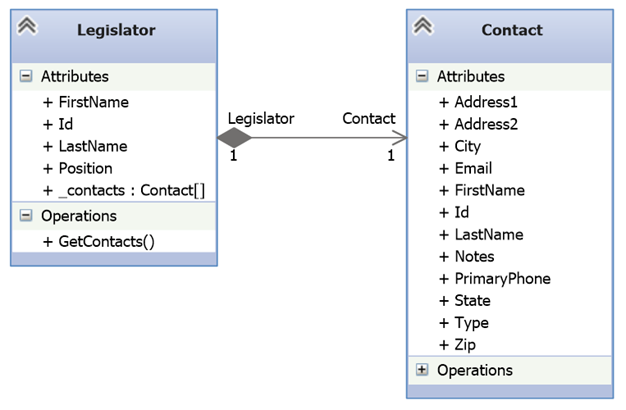Collapse the Contact Attributes section
This screenshot has width=626, height=410.
coord(422,76)
